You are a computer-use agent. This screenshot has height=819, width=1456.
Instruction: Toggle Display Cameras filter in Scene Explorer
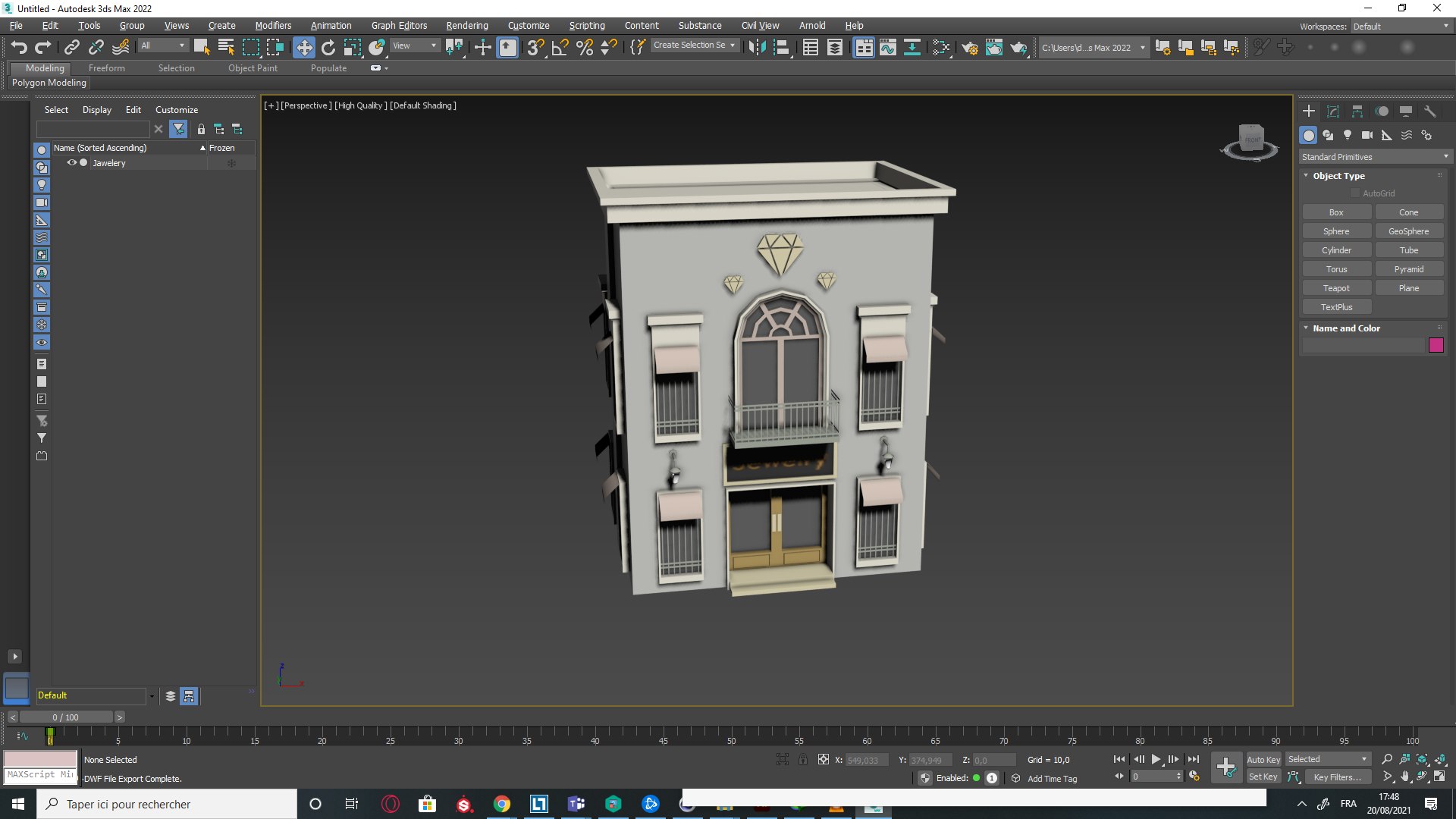[42, 202]
